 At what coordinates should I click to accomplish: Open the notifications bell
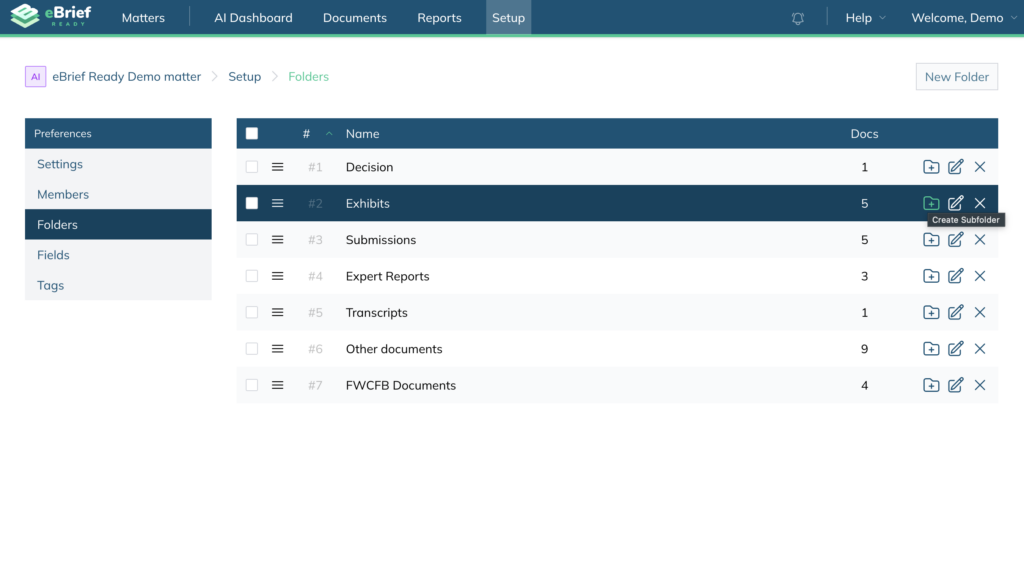(x=797, y=18)
